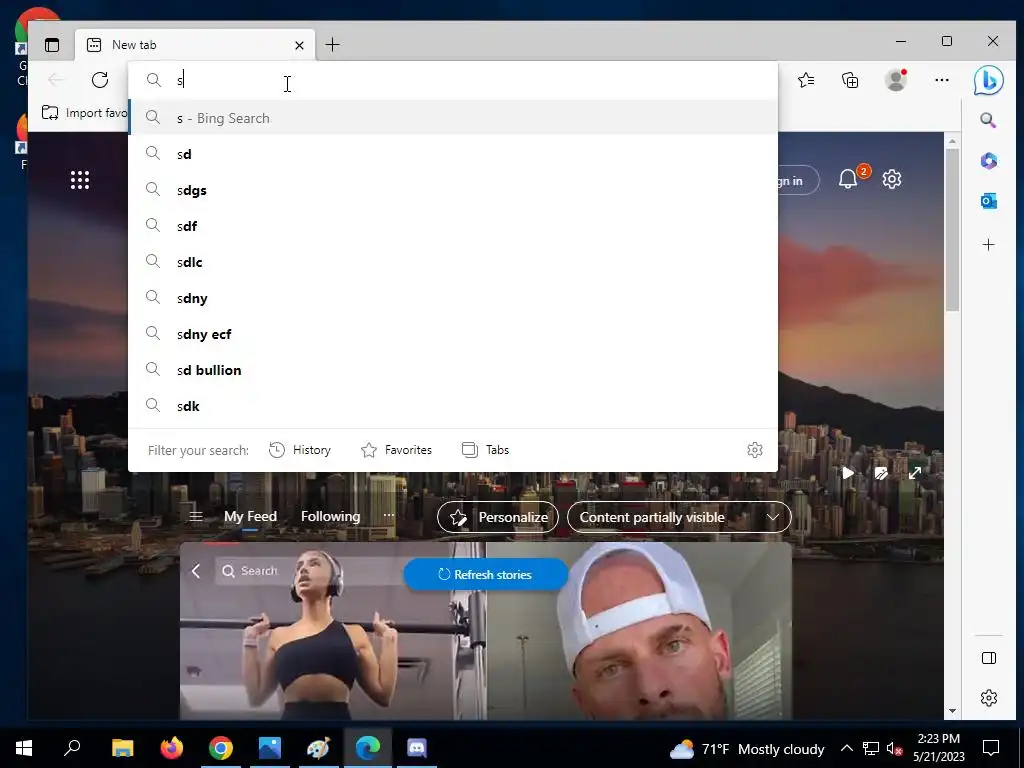Screen dimensions: 1024x768
Task: Toggle the hide sidebar icon
Action: [x=989, y=658]
